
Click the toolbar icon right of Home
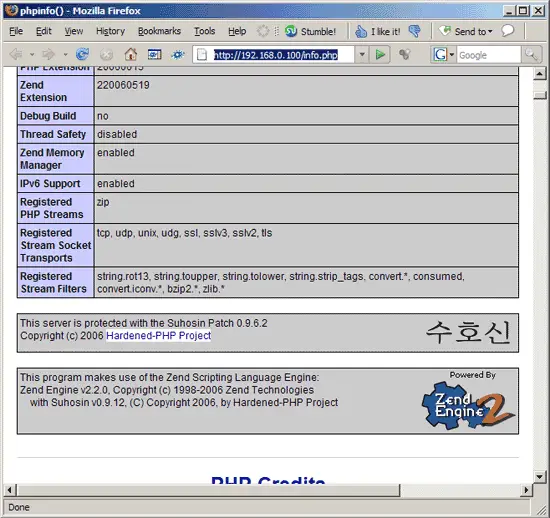coord(154,54)
